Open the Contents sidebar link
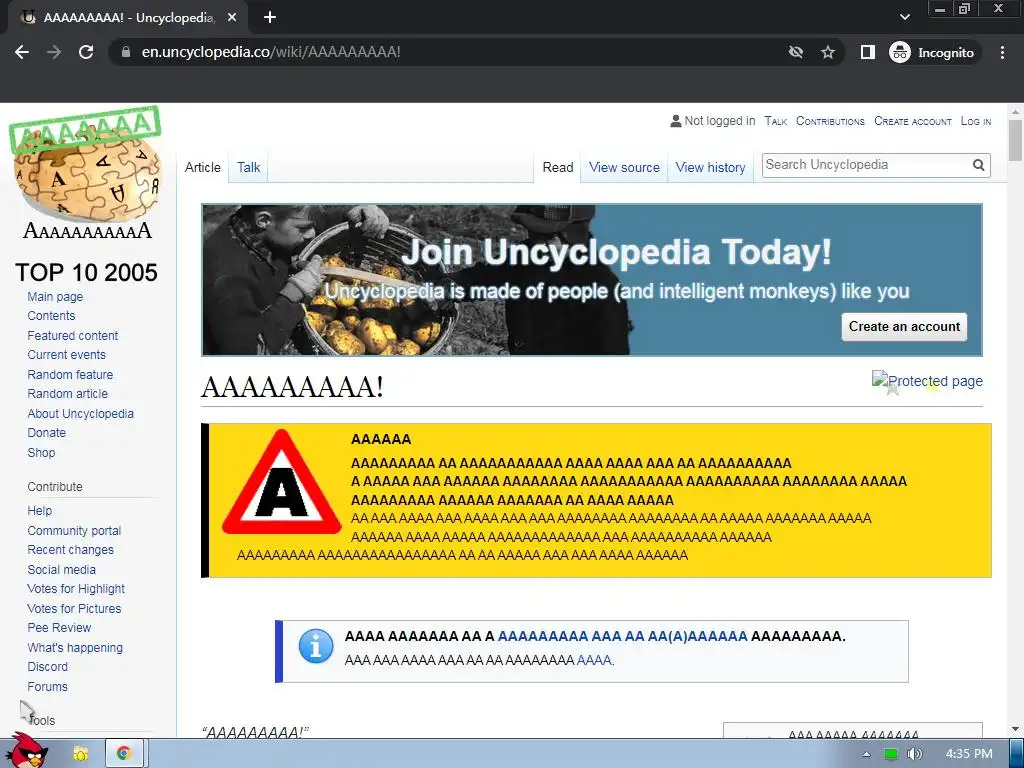The image size is (1024, 768). tap(51, 316)
